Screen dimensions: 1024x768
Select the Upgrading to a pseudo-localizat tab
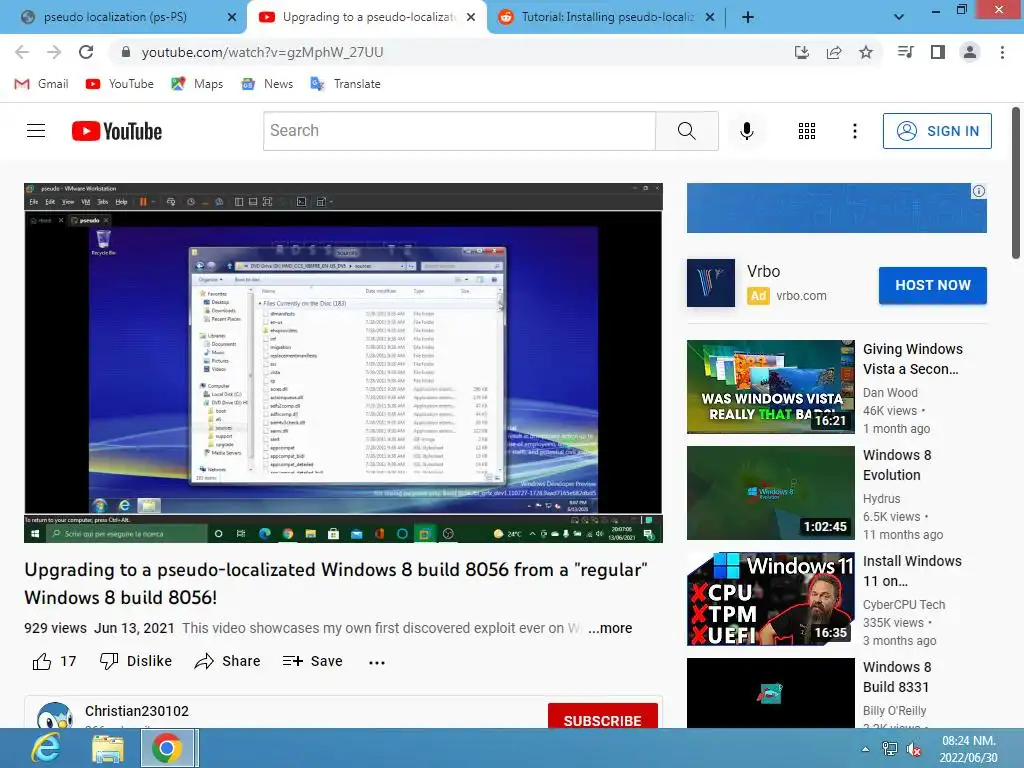tap(366, 17)
